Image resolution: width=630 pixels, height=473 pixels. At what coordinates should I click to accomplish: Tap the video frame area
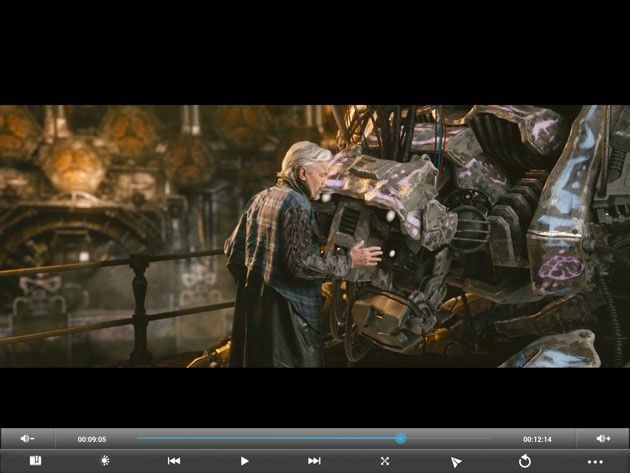pyautogui.click(x=315, y=236)
